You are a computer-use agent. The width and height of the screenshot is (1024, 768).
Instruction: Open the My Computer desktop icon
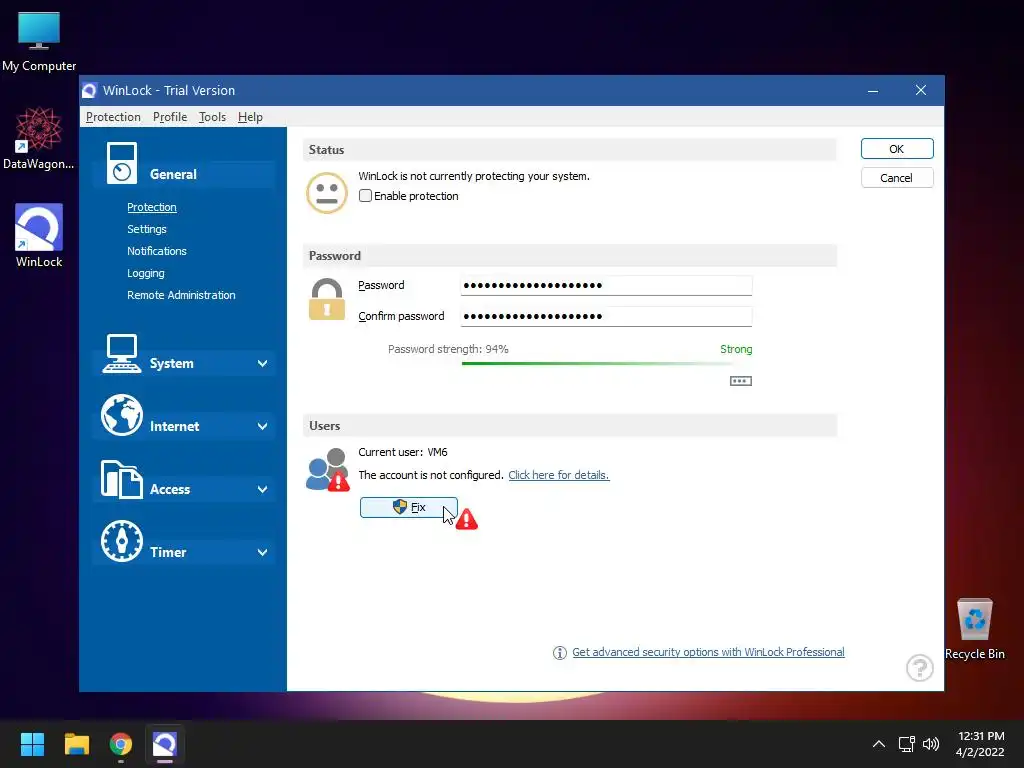[x=39, y=41]
